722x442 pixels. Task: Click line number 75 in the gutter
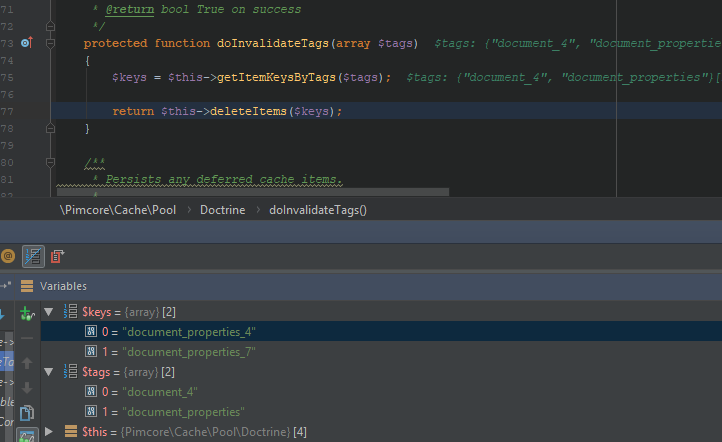(7, 77)
